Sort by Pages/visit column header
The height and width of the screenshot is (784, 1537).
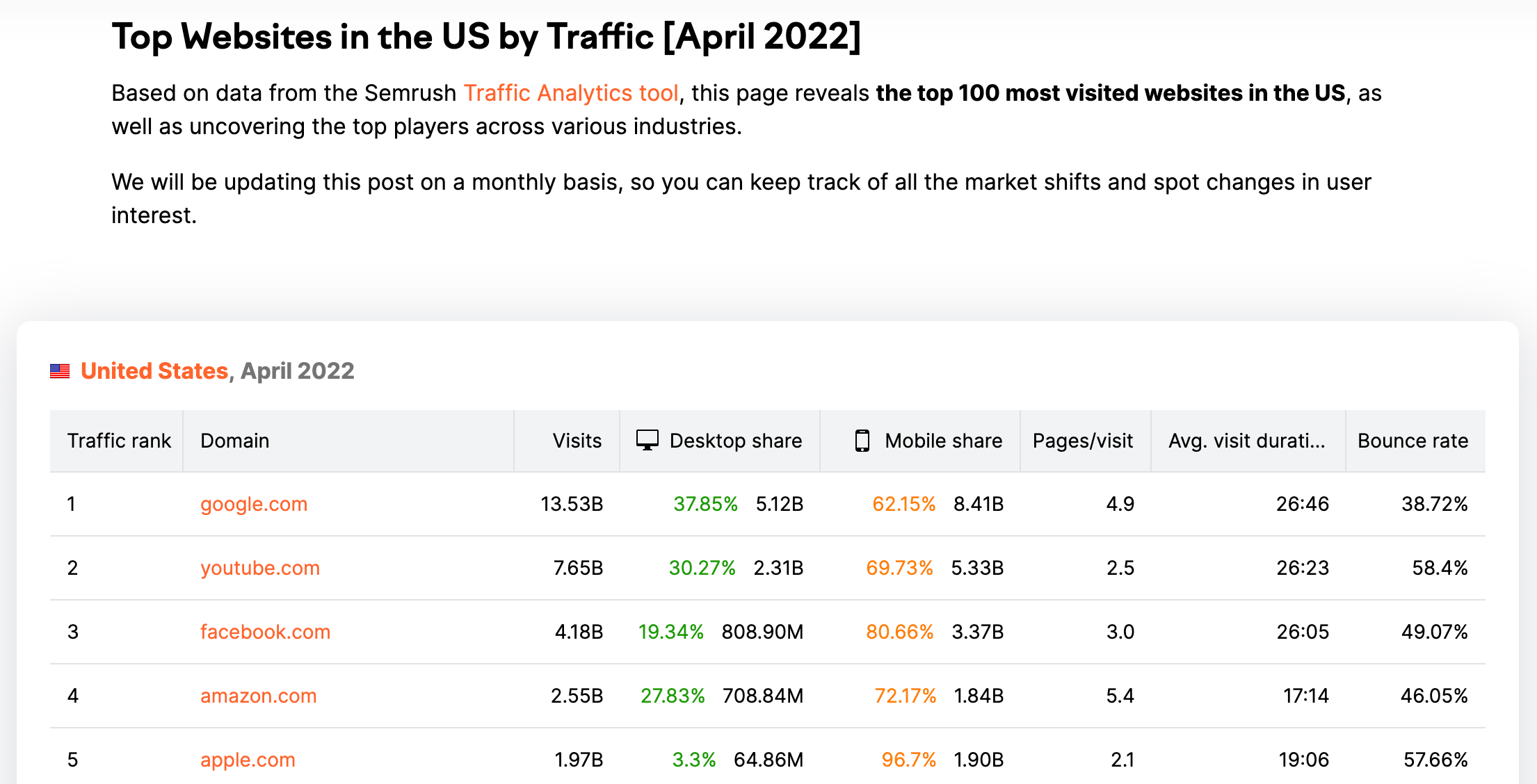click(1082, 441)
